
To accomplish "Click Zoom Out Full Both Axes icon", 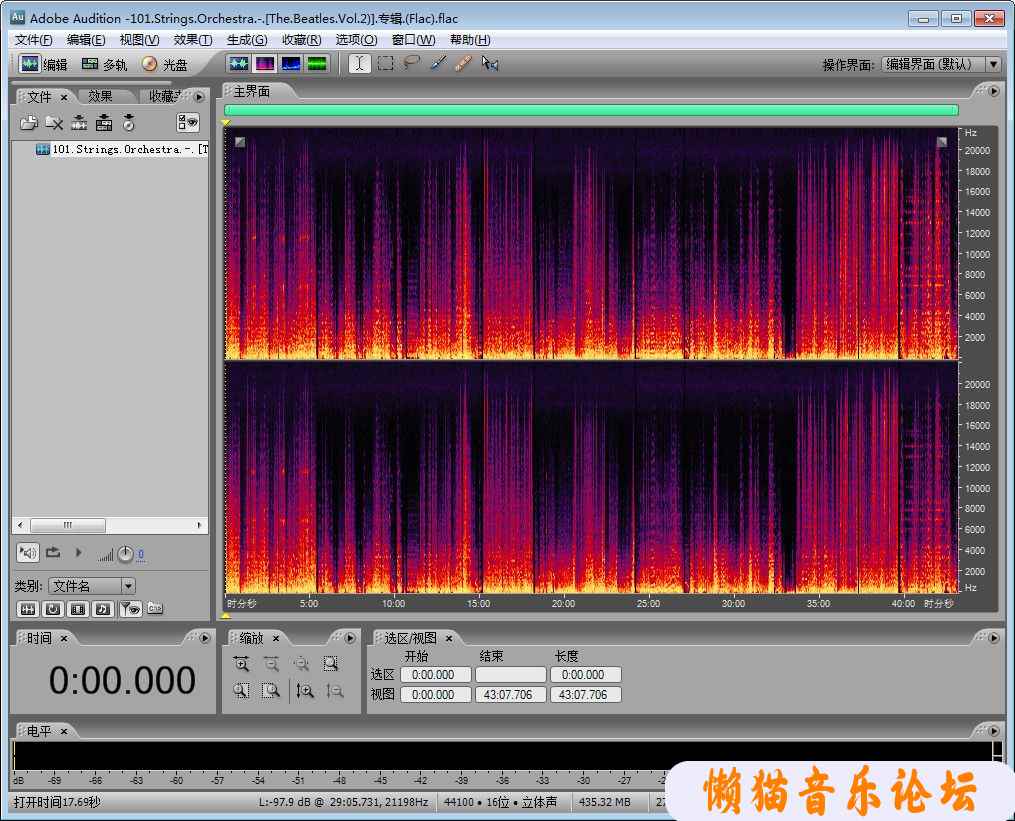I will click(301, 664).
